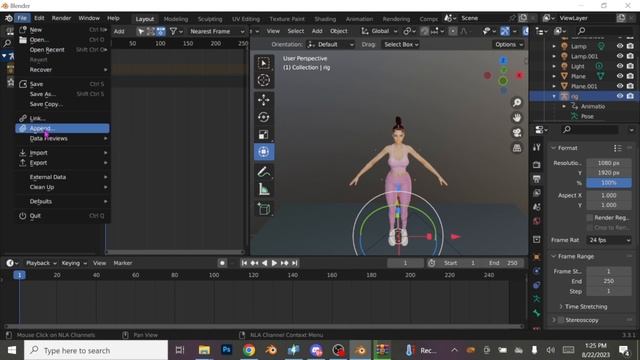The width and height of the screenshot is (640, 360).
Task: Click the timeline End frame 250 field
Action: pos(504,263)
